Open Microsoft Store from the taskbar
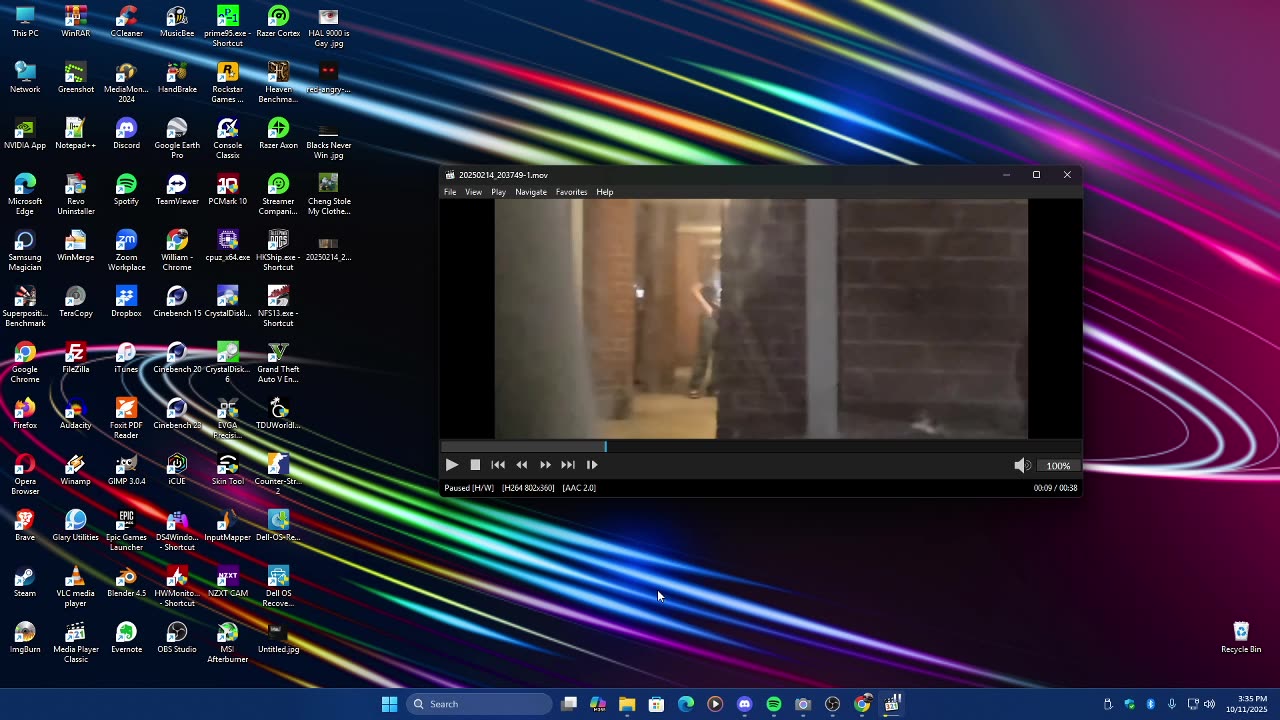The image size is (1280, 720). [x=656, y=704]
